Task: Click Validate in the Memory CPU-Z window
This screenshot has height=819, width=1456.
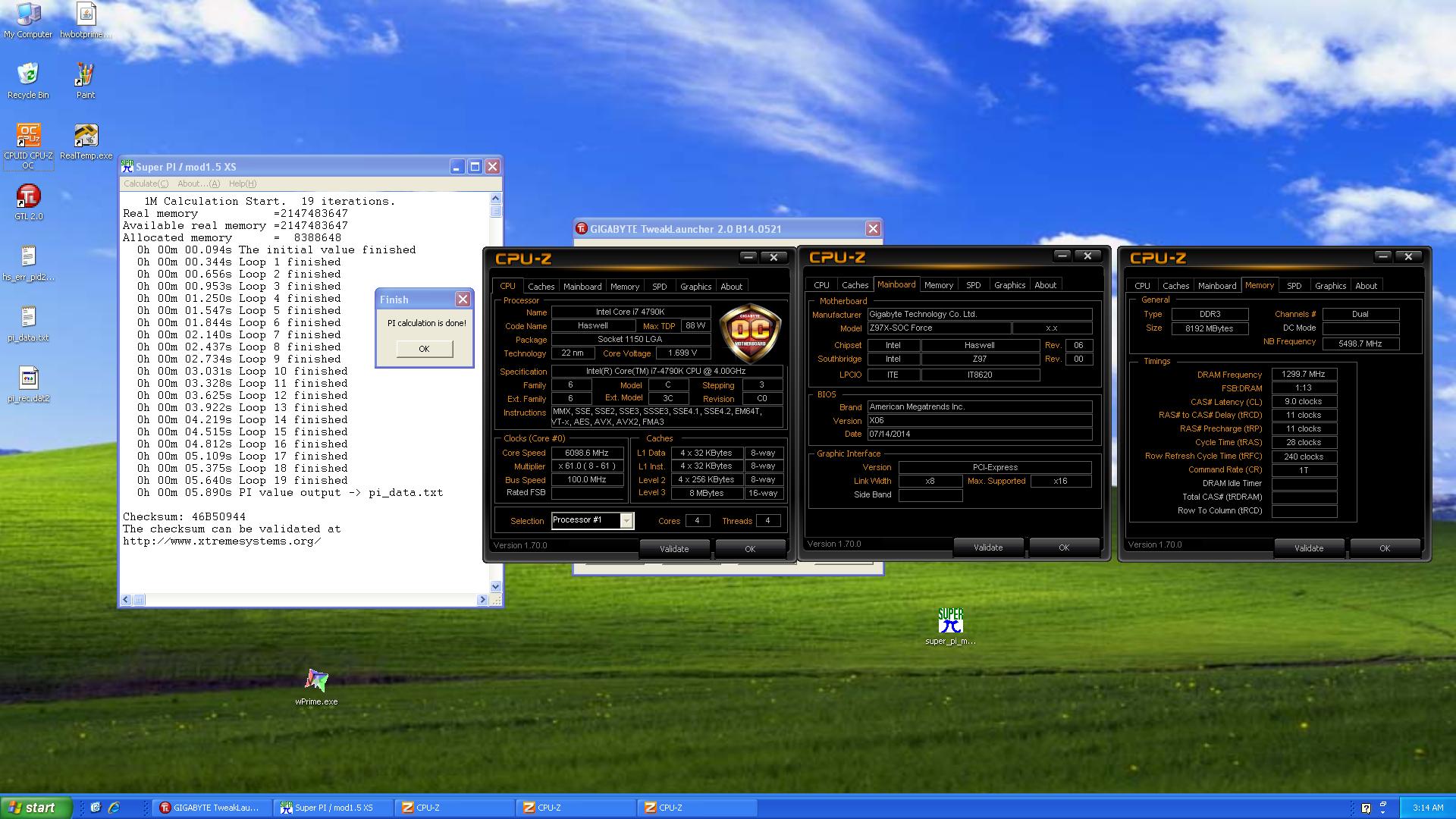Action: point(1309,548)
